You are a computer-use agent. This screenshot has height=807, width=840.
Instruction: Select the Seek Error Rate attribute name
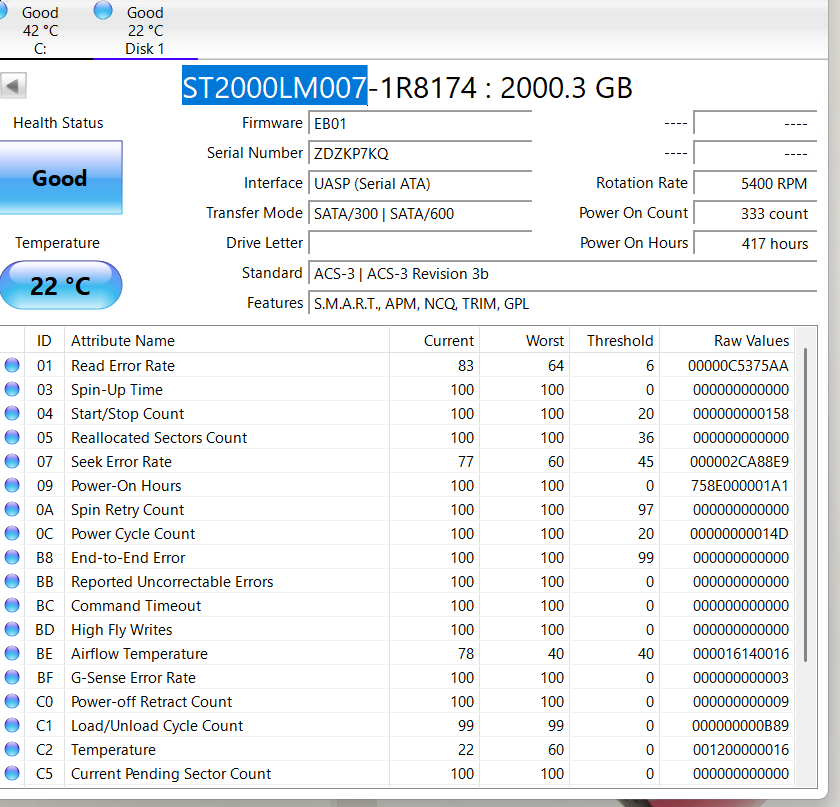point(122,461)
